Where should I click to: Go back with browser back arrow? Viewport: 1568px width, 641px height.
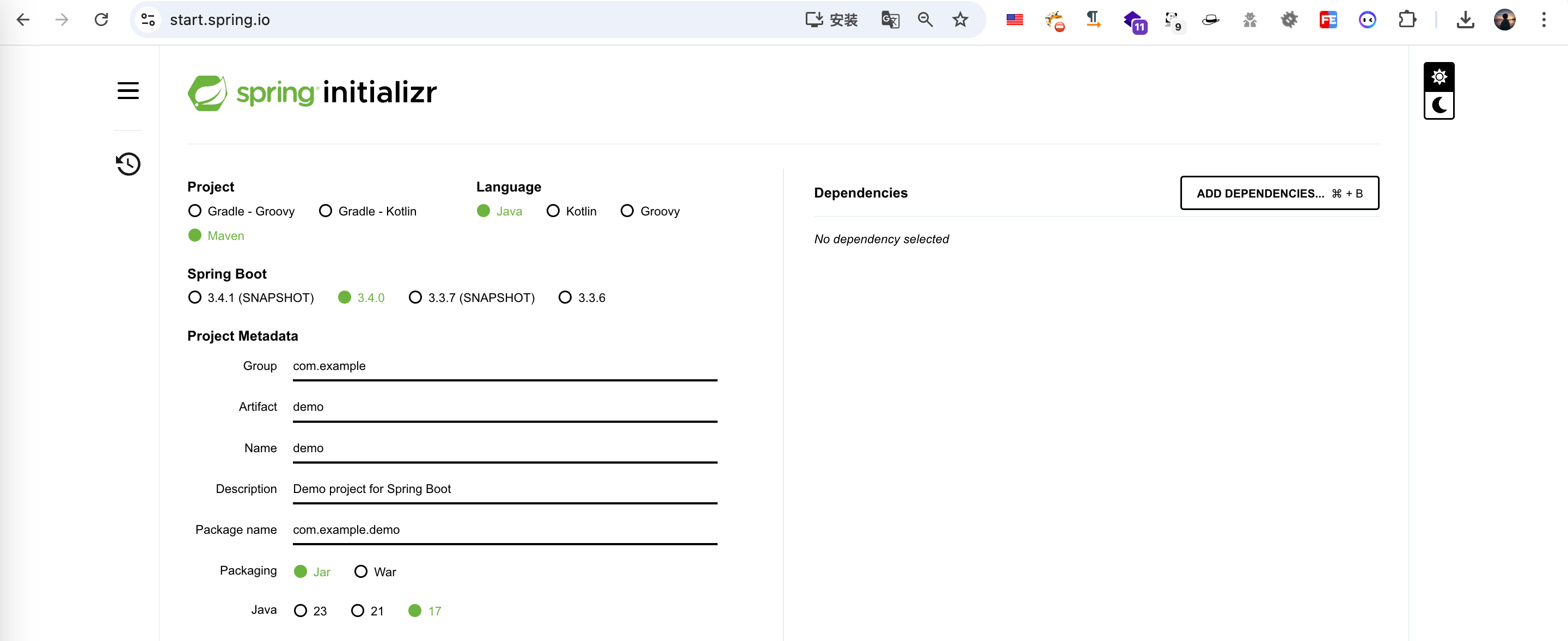(23, 20)
